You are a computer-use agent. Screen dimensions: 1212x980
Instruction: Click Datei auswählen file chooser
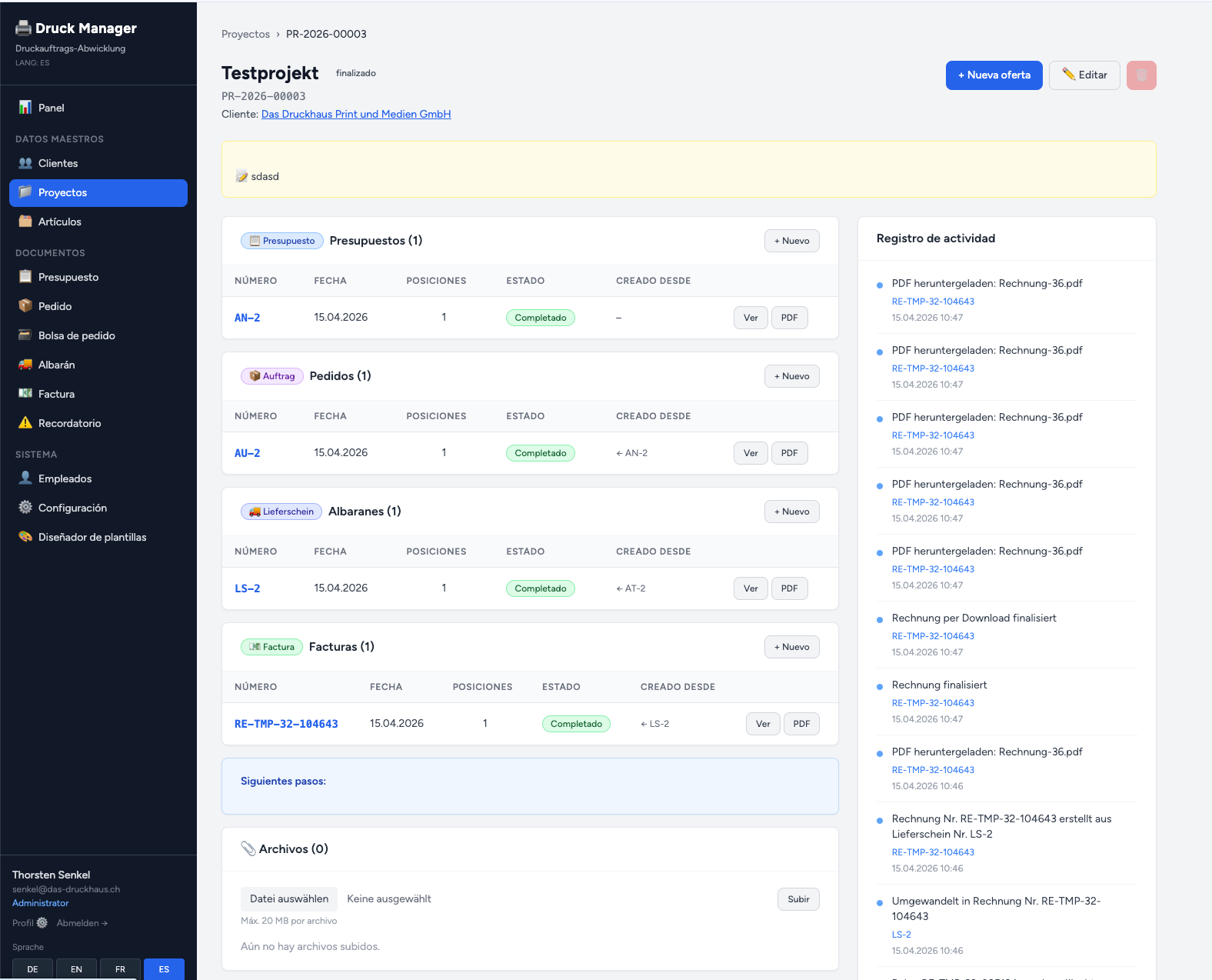point(288,898)
